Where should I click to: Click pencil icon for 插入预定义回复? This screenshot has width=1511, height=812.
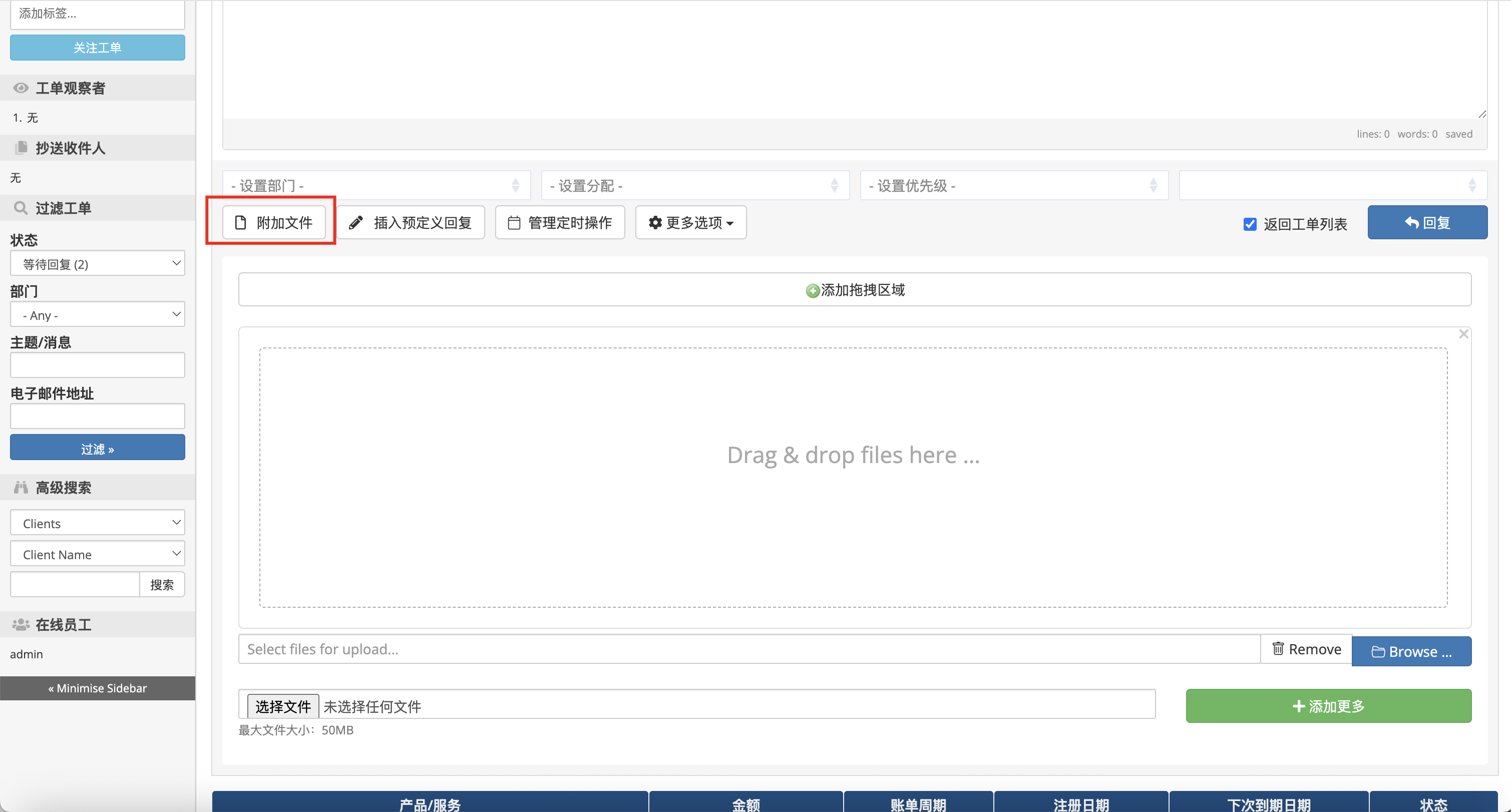pyautogui.click(x=355, y=222)
